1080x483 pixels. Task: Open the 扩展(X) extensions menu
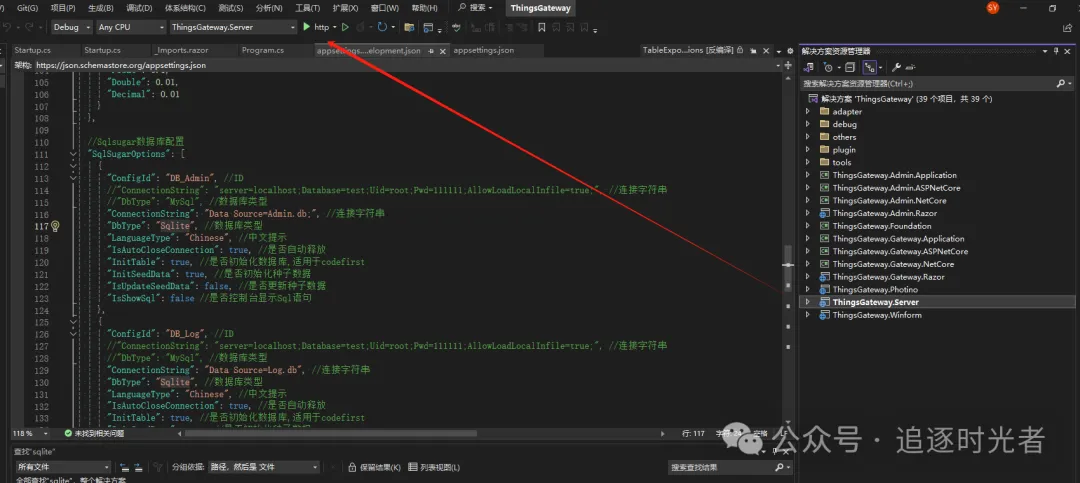tap(345, 8)
